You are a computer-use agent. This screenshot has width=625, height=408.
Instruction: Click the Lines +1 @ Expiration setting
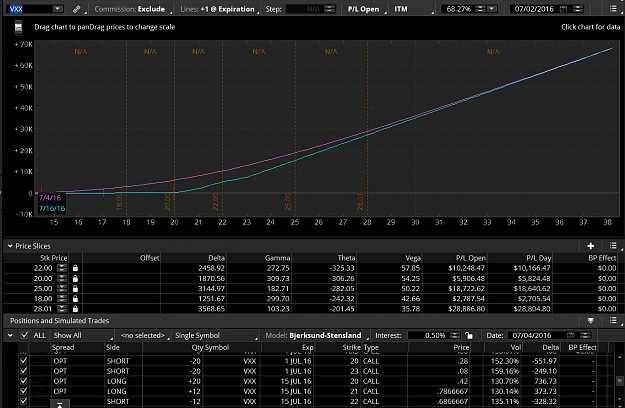[x=218, y=9]
